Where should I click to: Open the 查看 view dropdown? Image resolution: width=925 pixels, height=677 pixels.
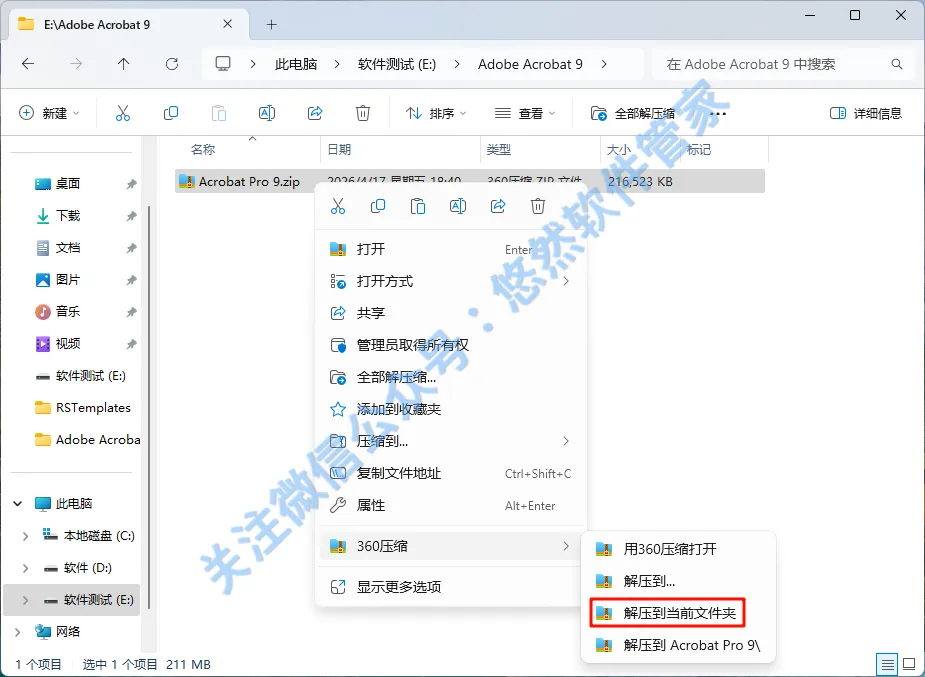coord(525,113)
